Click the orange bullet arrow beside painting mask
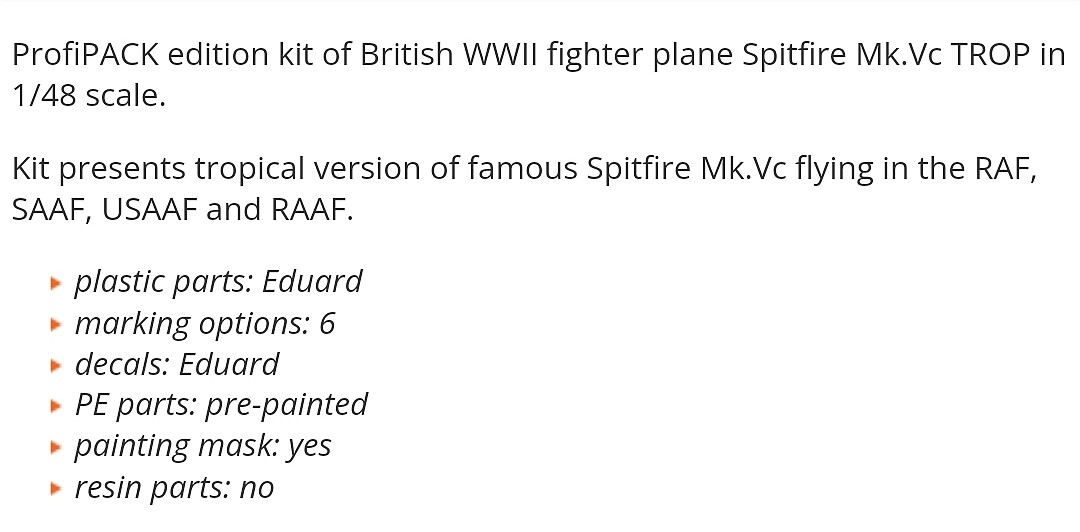1080x532 pixels. (x=56, y=447)
